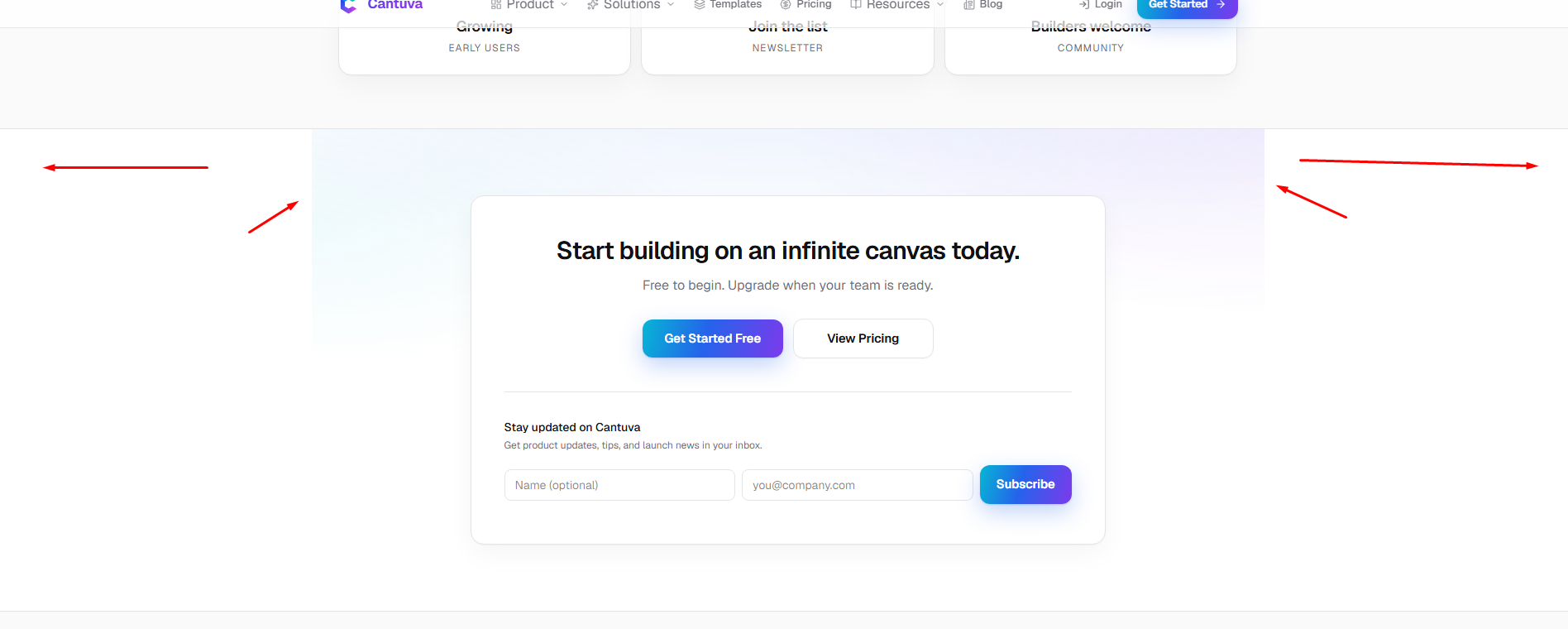
Task: Expand the Solutions dropdown chevron
Action: [671, 5]
